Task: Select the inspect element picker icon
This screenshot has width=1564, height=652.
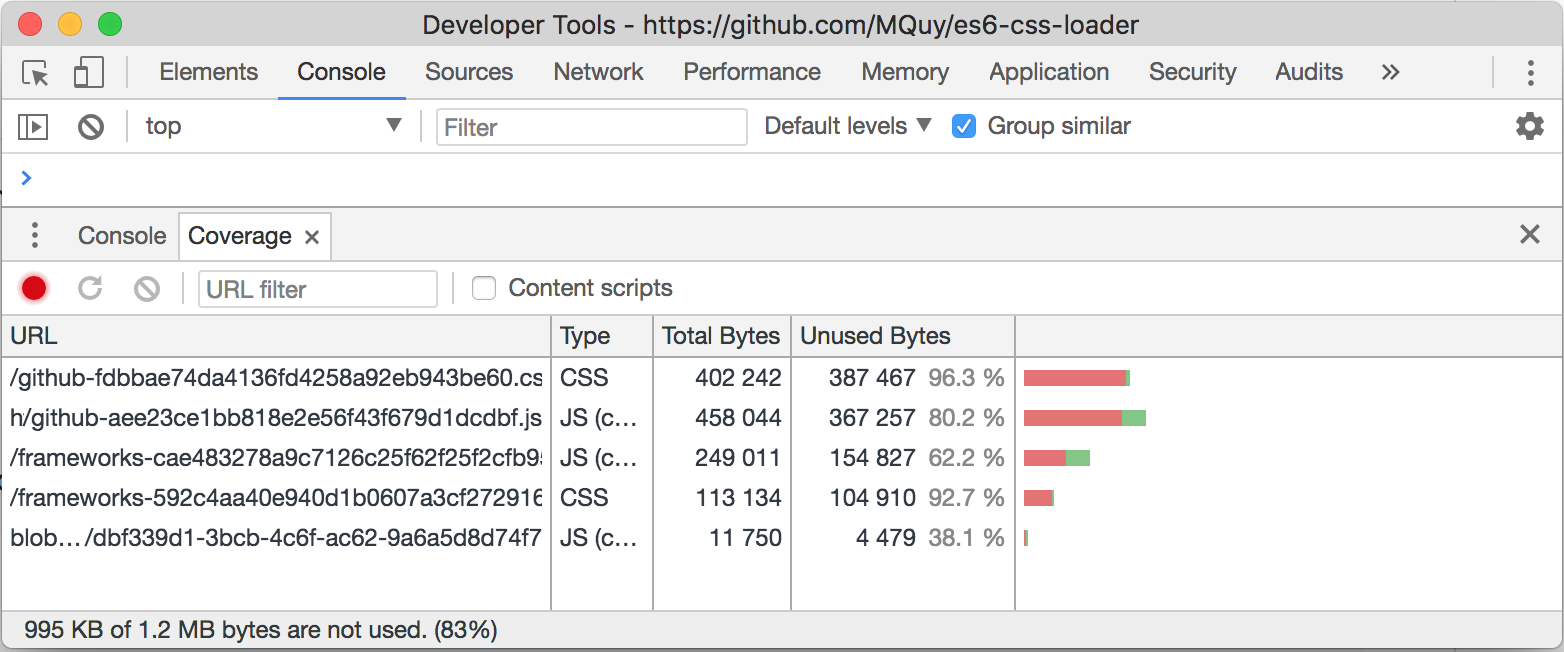Action: click(x=35, y=73)
